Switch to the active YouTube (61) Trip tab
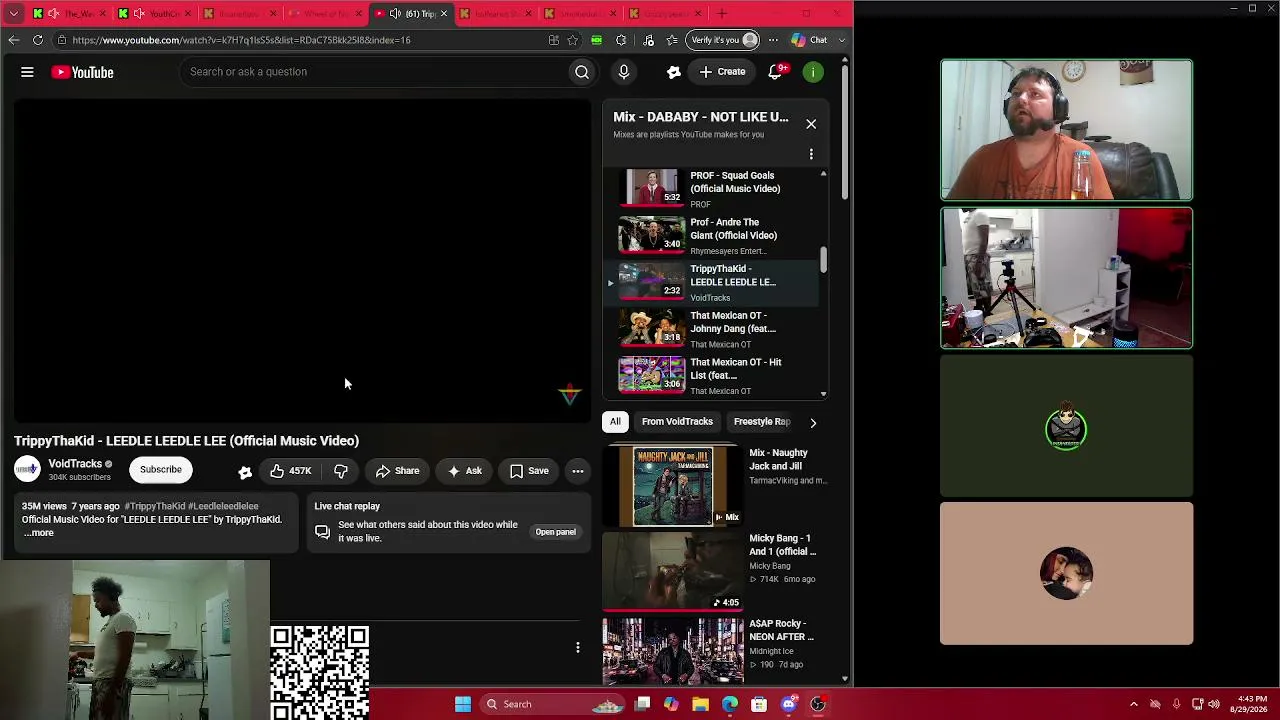Image resolution: width=1280 pixels, height=720 pixels. click(411, 13)
